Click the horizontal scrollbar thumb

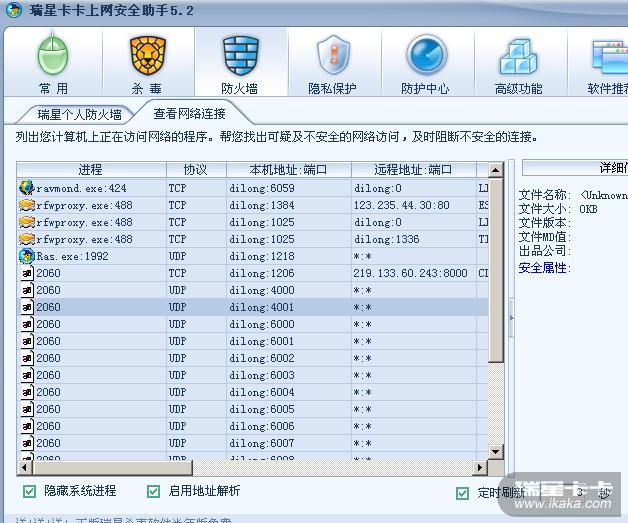pyautogui.click(x=113, y=467)
